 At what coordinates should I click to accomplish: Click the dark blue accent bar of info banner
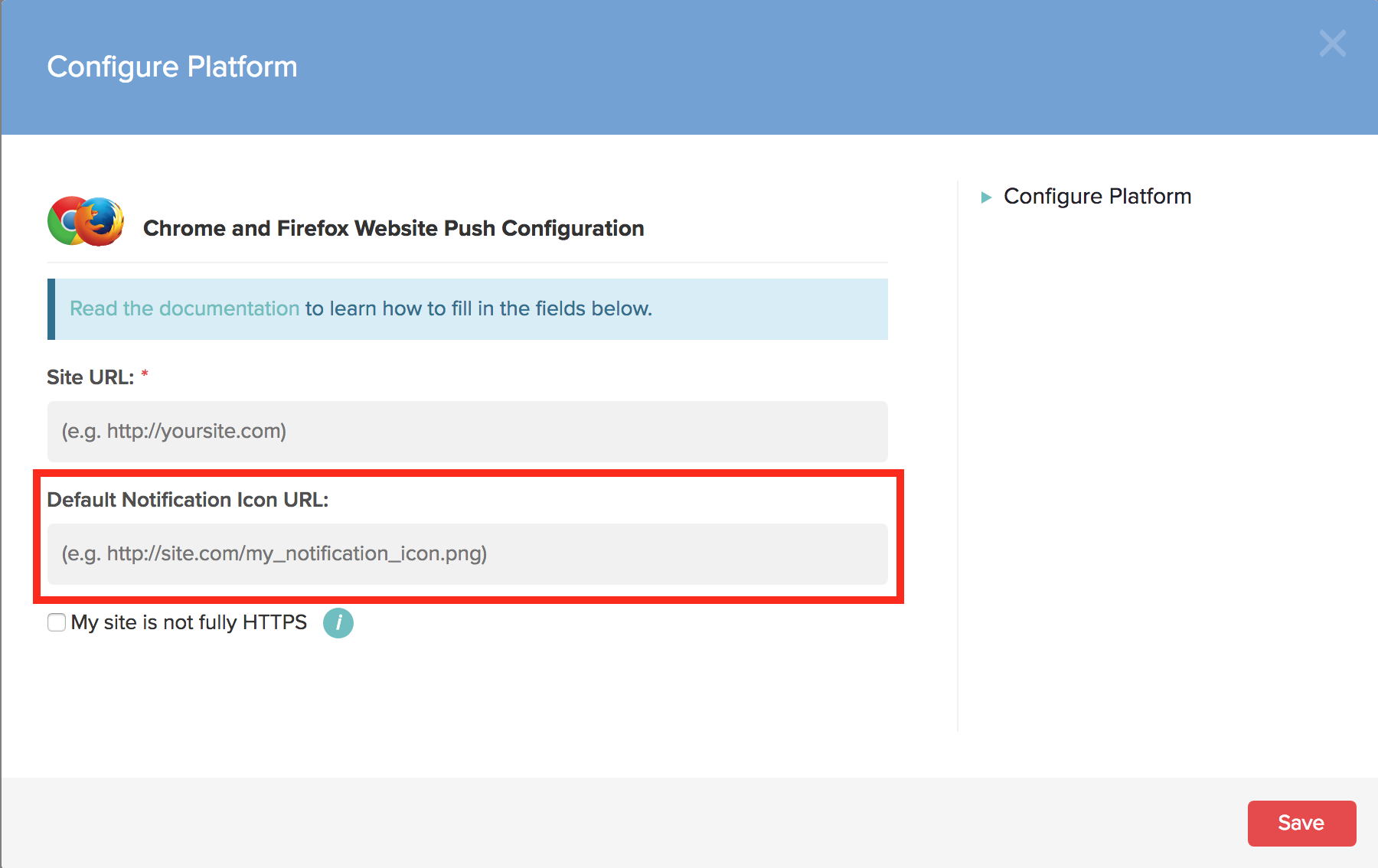[x=51, y=309]
